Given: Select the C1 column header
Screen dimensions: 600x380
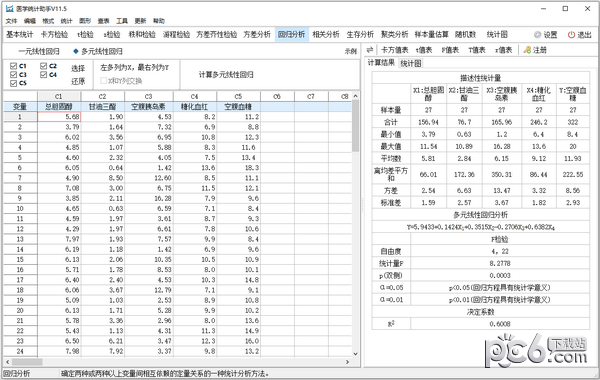Looking at the screenshot, I should (x=59, y=96).
